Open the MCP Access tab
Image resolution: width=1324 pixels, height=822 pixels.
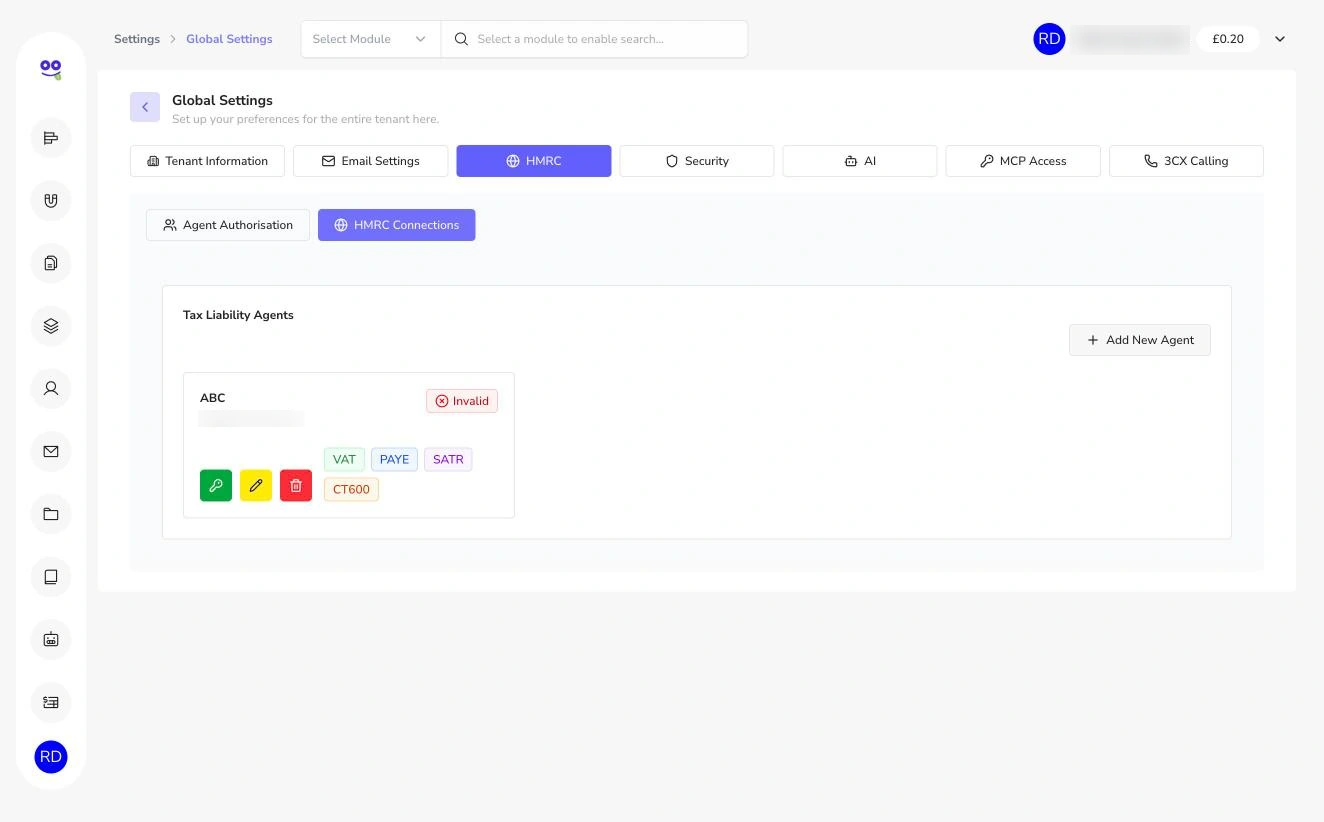click(x=1023, y=161)
